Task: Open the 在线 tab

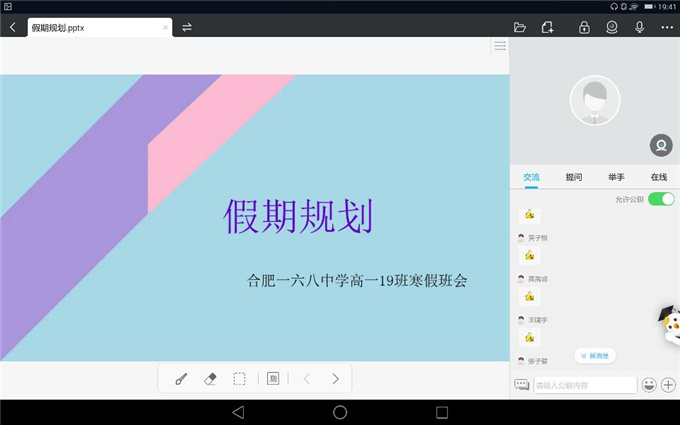Action: pos(659,177)
